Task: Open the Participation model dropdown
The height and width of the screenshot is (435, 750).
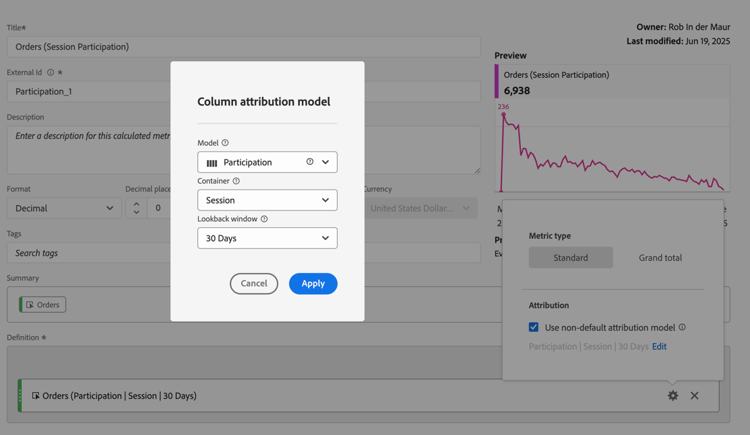Action: 325,162
